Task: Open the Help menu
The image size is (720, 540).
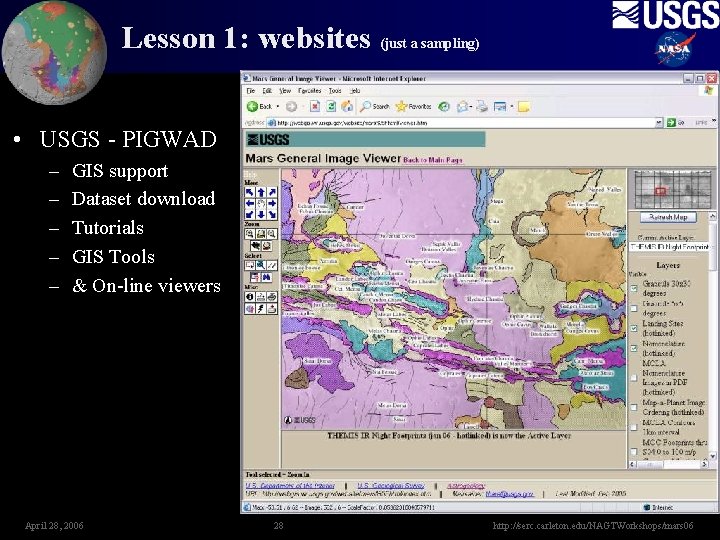Action: [354, 91]
